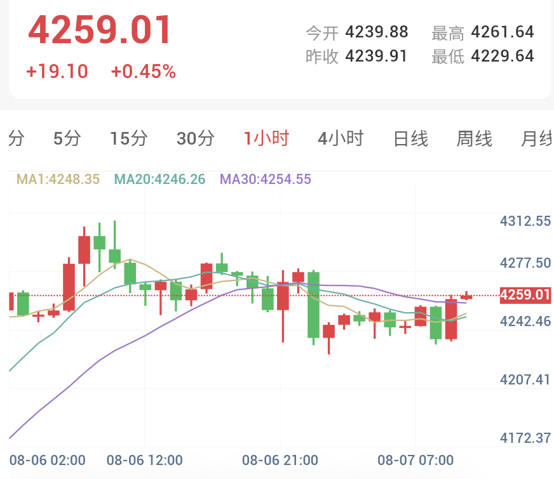
Task: Open the 周线 weekly chart
Action: point(475,138)
